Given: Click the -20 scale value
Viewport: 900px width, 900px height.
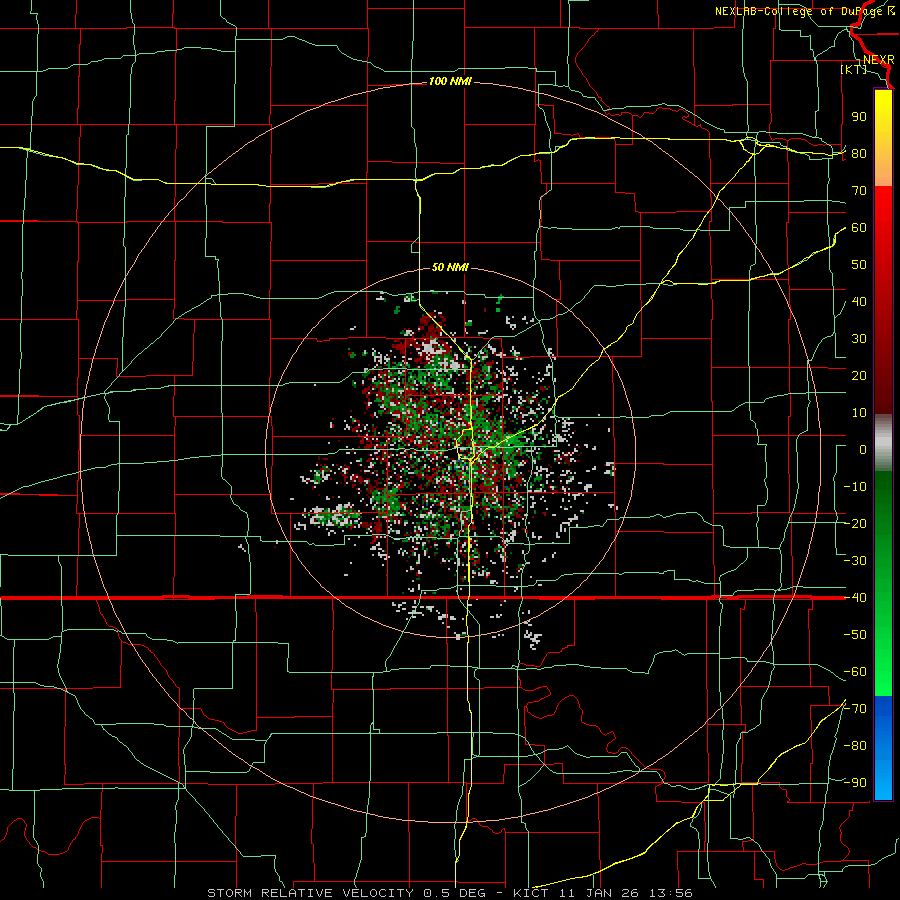Looking at the screenshot, I should pos(855,523).
